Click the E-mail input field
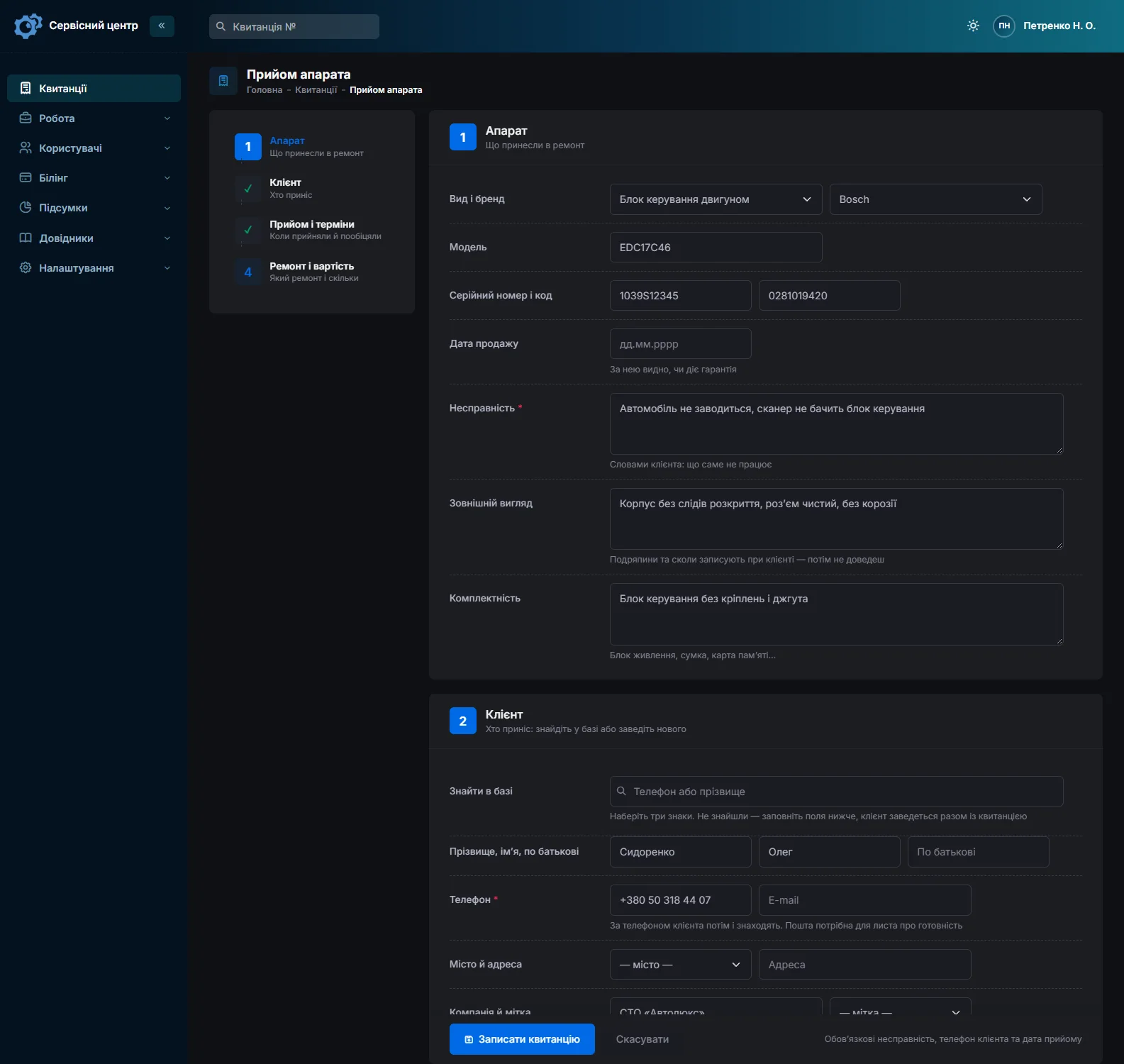Screen dimensions: 1124x1064 tap(864, 900)
